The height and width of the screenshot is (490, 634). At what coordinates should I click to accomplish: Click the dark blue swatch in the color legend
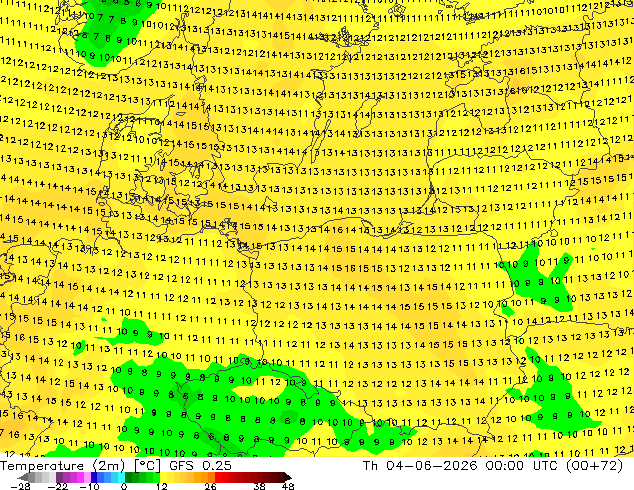94,477
